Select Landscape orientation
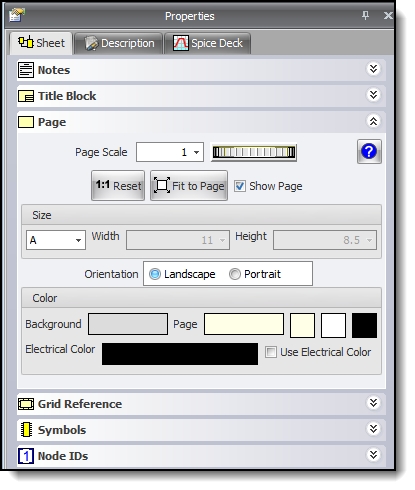This screenshot has width=415, height=490. pyautogui.click(x=155, y=274)
